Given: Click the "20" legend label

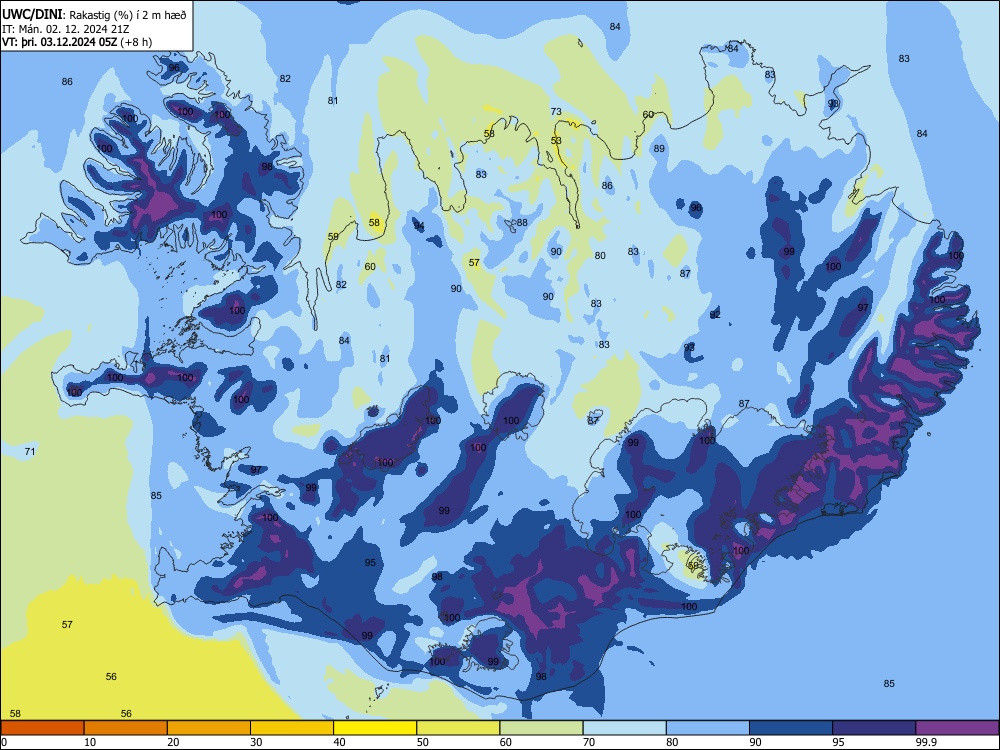Looking at the screenshot, I should (x=173, y=742).
